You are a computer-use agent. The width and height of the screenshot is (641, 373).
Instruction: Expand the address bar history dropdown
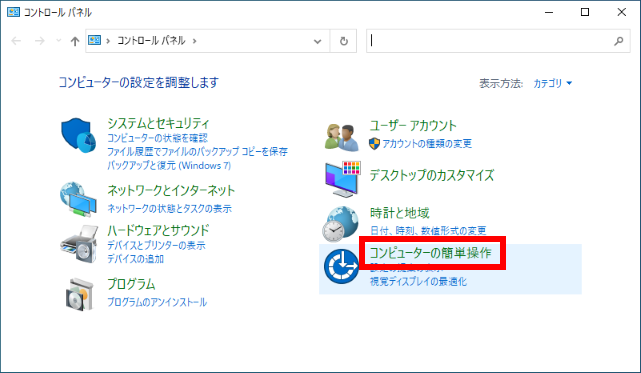point(317,41)
